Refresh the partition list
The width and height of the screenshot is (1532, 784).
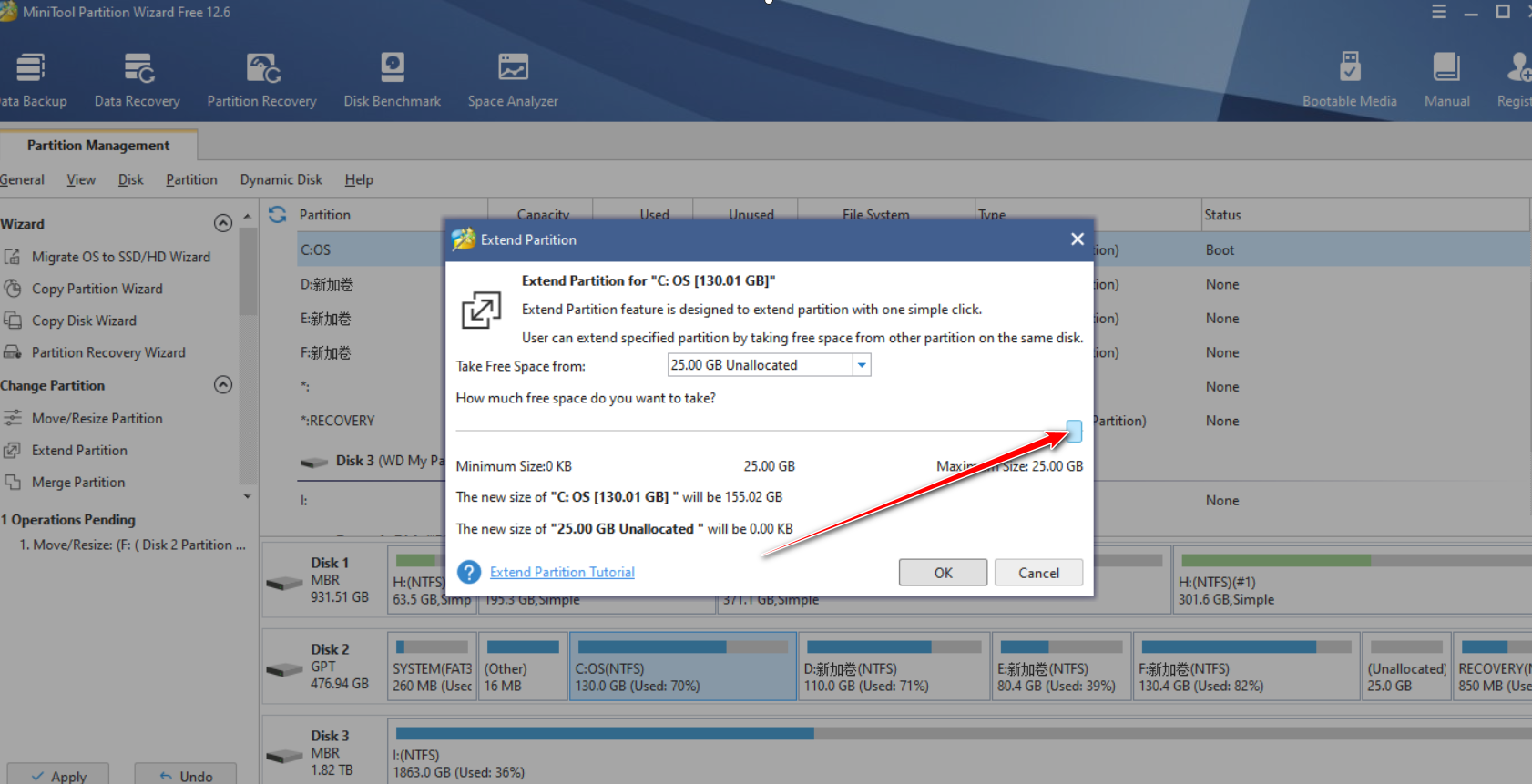tap(278, 214)
